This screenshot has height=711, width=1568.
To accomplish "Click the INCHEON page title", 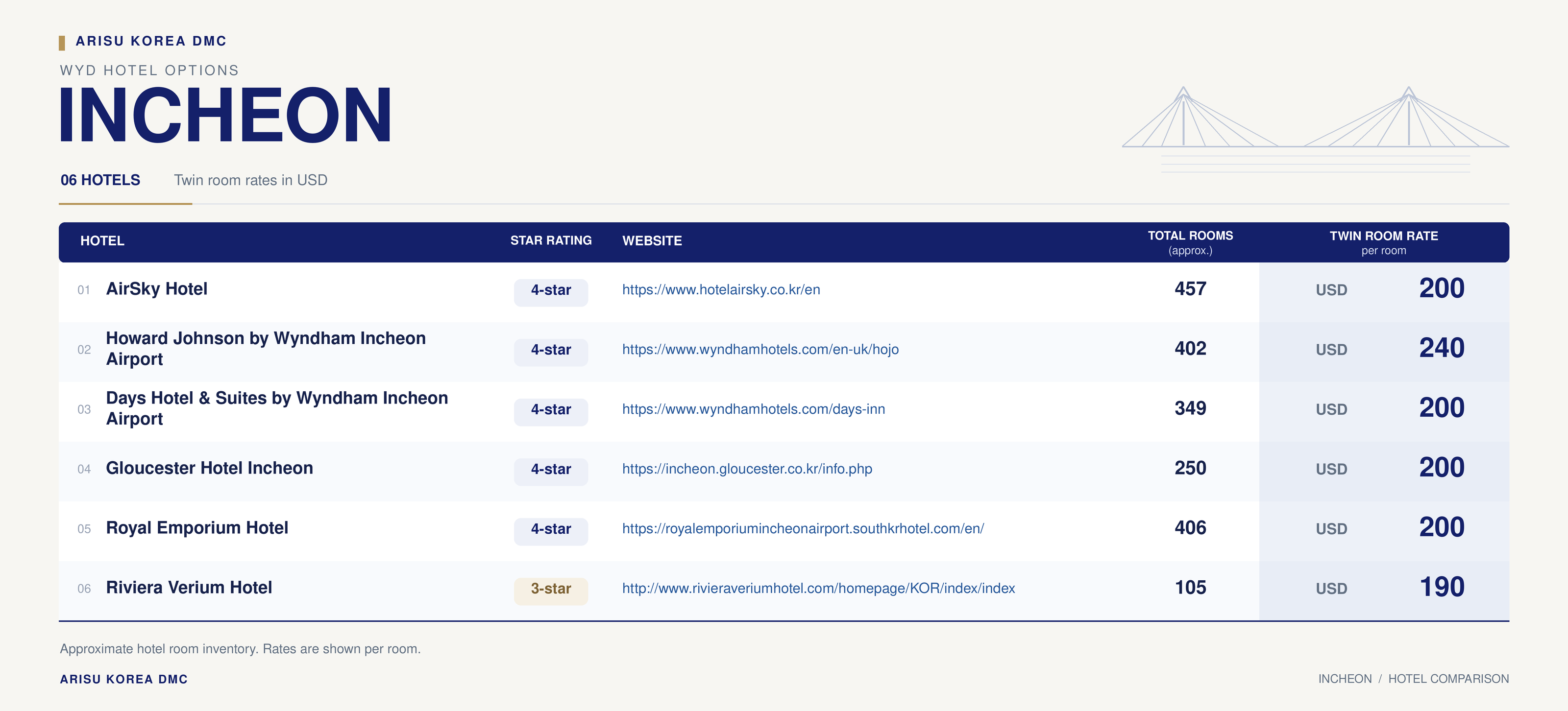I will click(225, 115).
